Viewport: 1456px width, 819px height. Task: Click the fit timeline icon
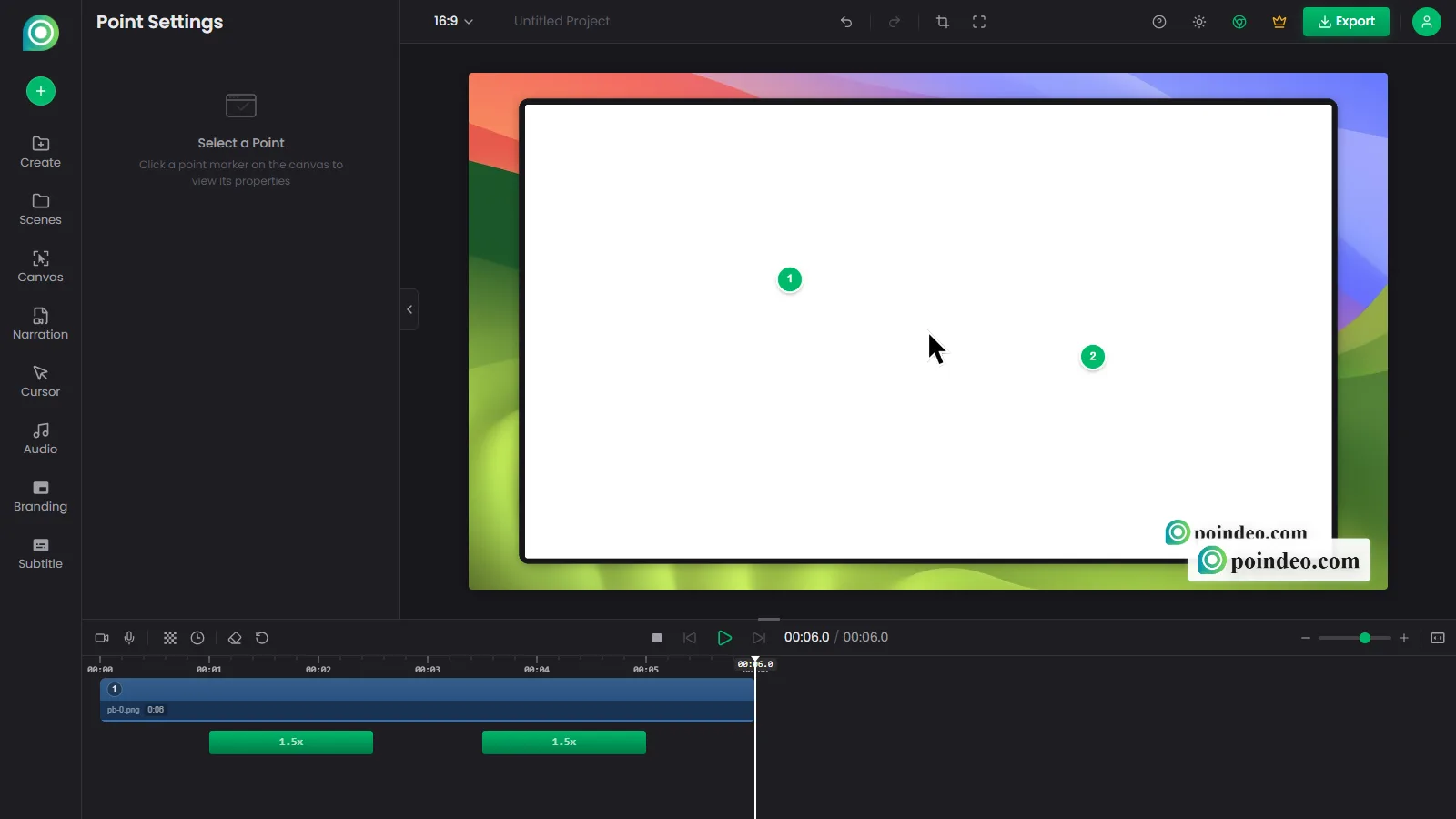pyautogui.click(x=1438, y=638)
